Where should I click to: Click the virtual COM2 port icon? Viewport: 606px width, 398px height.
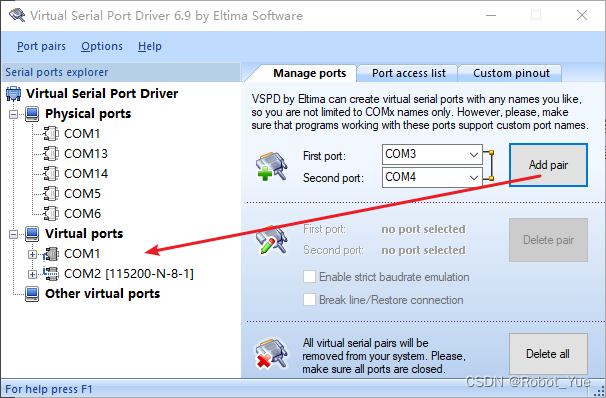click(x=51, y=274)
